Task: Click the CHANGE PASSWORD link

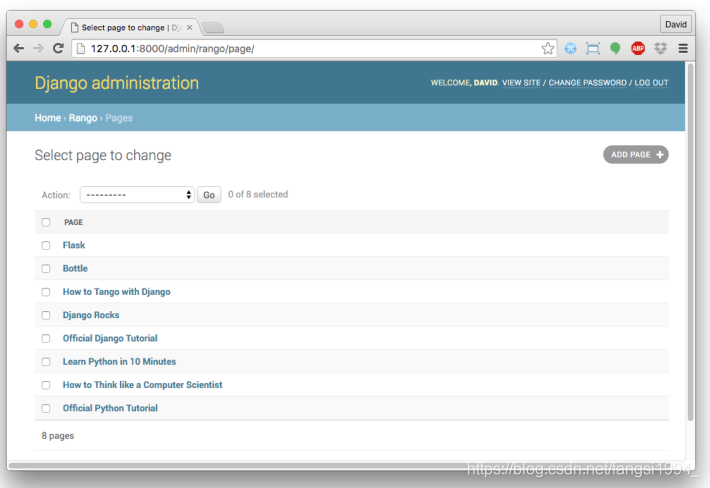Action: [x=588, y=83]
